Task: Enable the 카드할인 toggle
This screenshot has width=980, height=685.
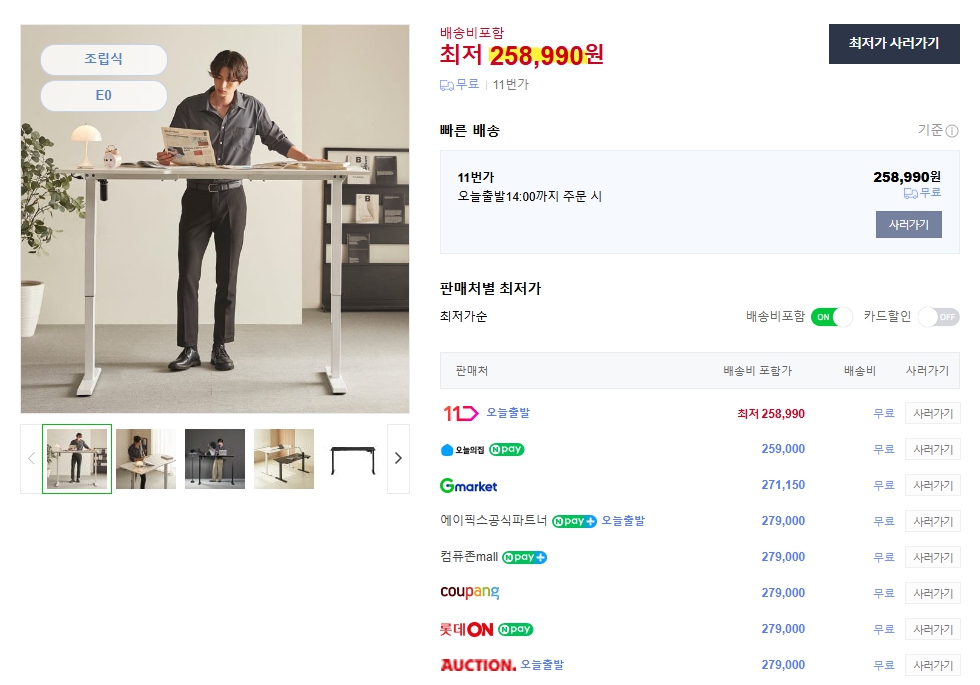Action: click(x=938, y=317)
